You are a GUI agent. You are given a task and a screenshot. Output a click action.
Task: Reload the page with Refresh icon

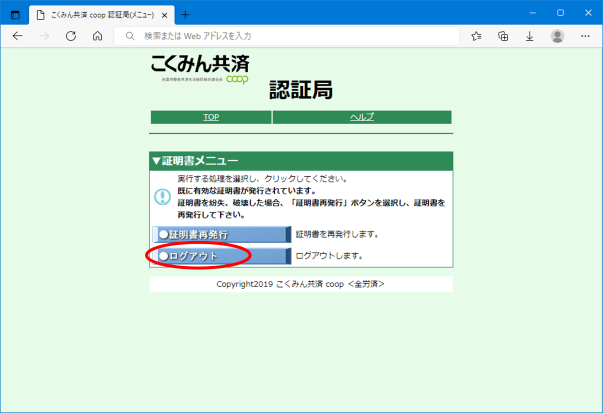(x=71, y=36)
